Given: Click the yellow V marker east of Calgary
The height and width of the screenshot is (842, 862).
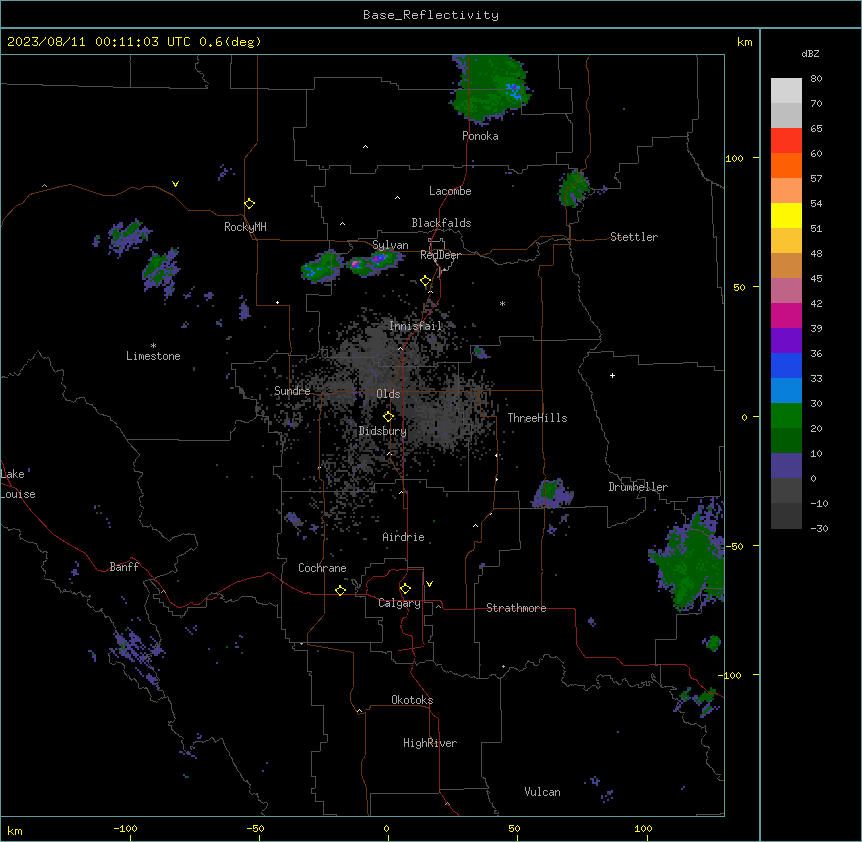Looking at the screenshot, I should click(x=429, y=584).
